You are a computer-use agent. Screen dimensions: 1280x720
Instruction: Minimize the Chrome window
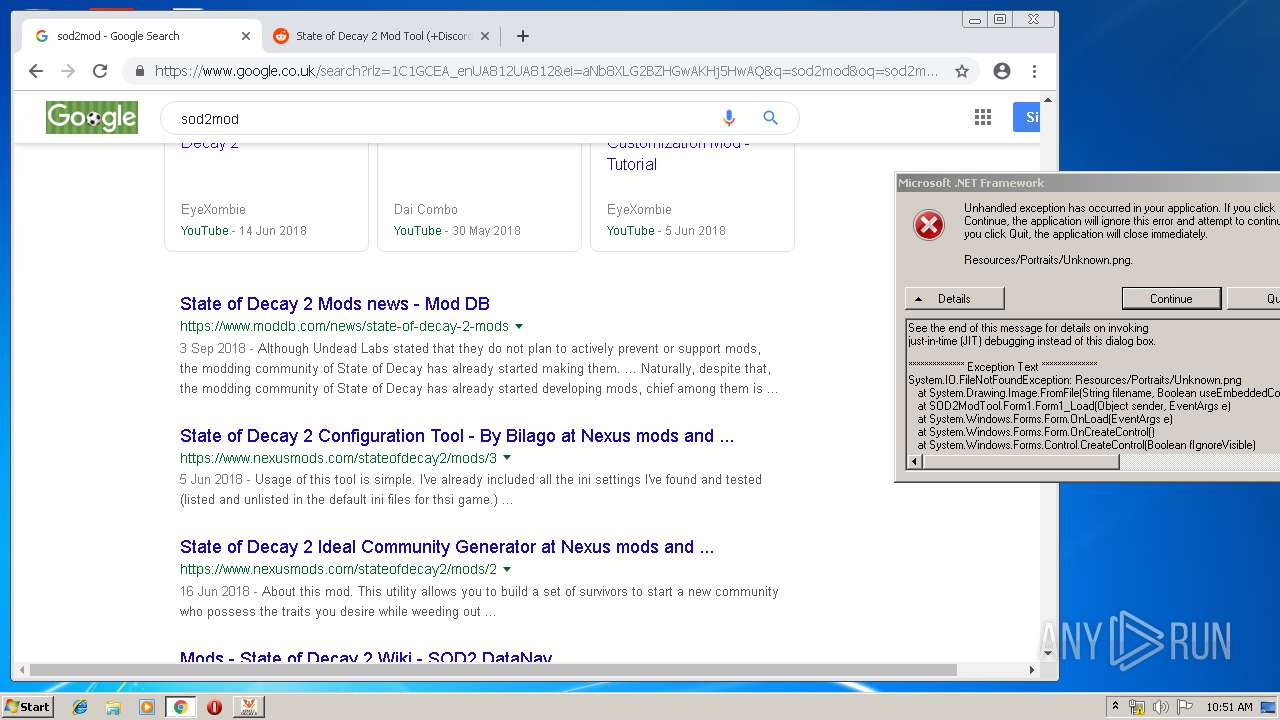pyautogui.click(x=975, y=19)
